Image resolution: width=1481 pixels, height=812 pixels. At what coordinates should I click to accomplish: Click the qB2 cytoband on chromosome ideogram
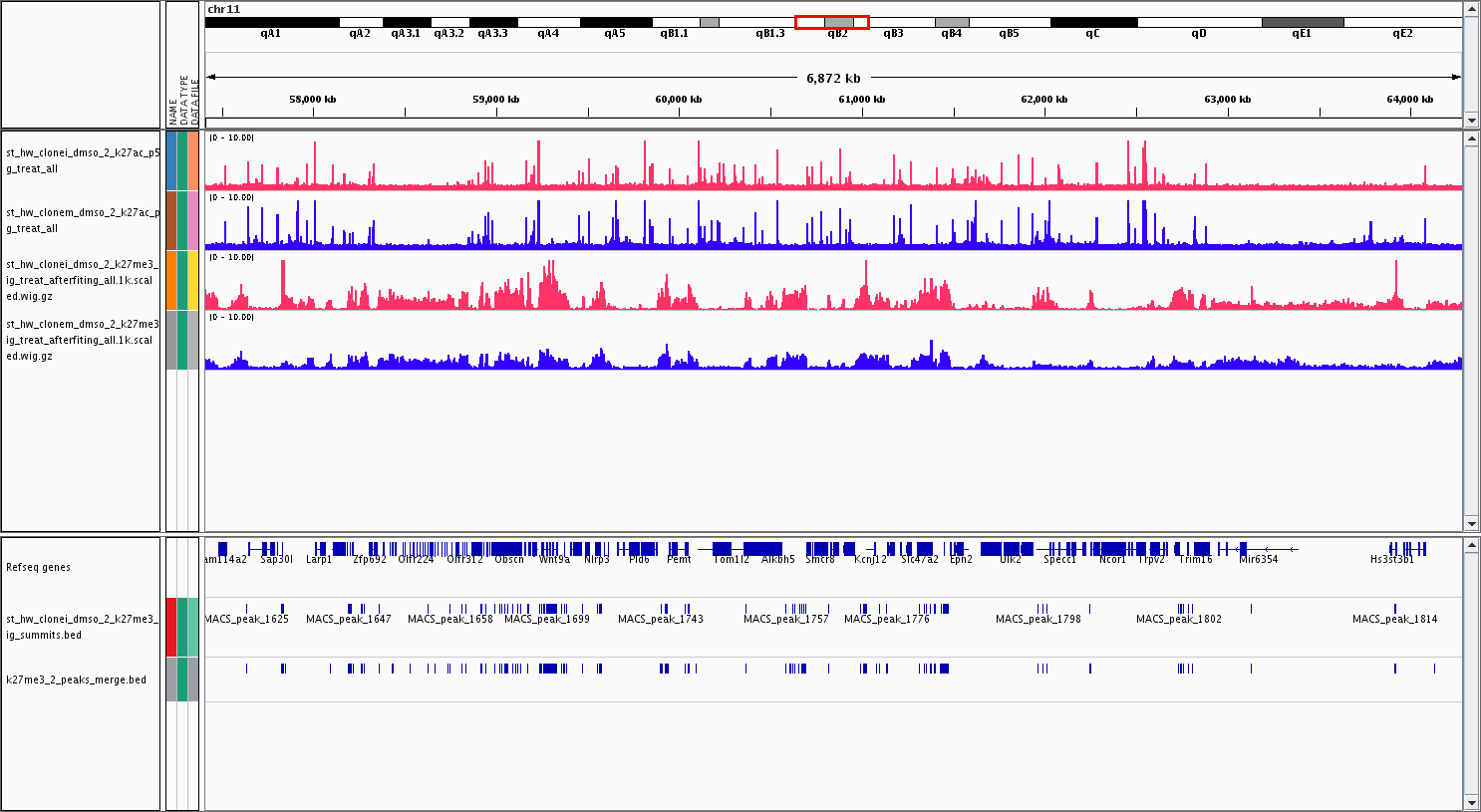838,22
